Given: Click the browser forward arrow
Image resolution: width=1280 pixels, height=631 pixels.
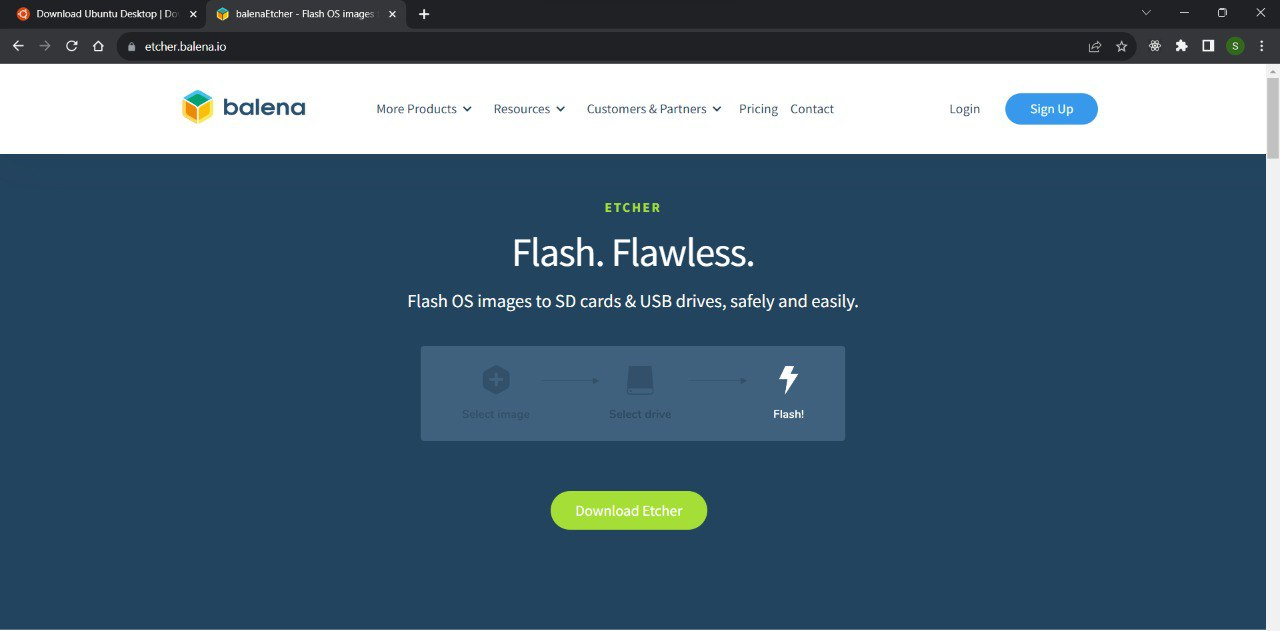Looking at the screenshot, I should [45, 46].
